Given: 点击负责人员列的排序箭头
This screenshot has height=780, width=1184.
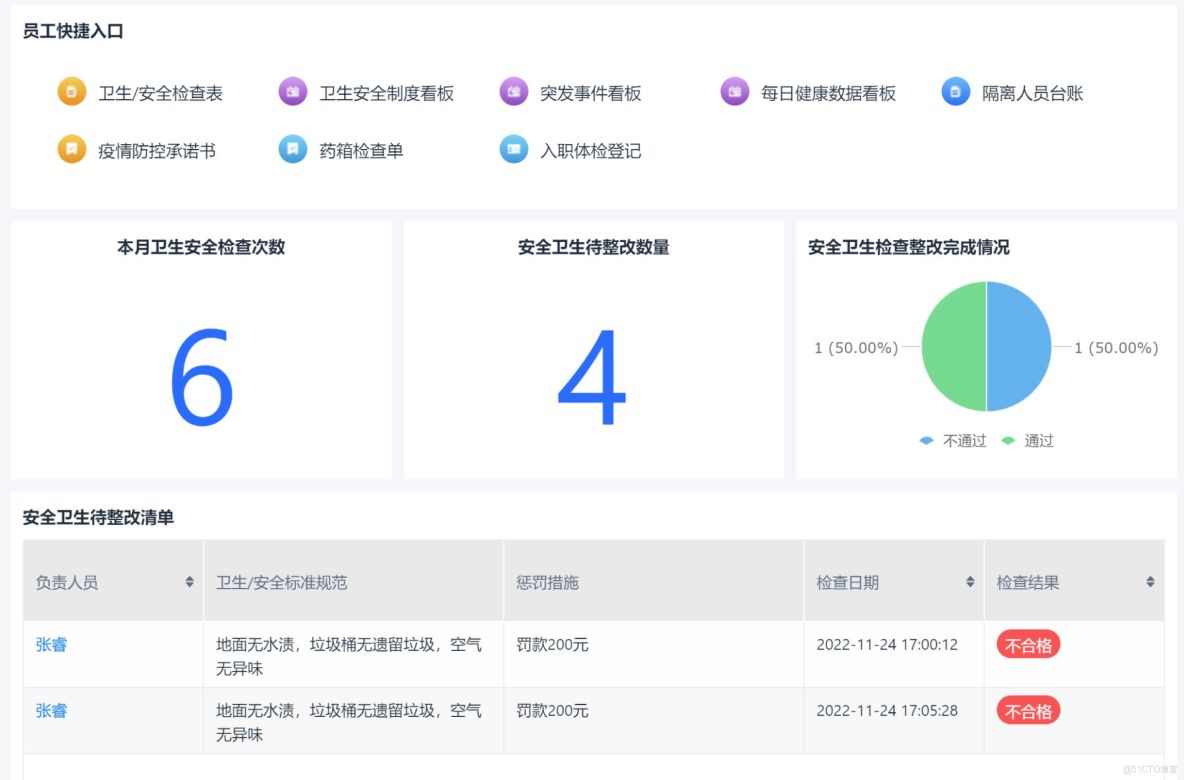Looking at the screenshot, I should click(x=189, y=580).
